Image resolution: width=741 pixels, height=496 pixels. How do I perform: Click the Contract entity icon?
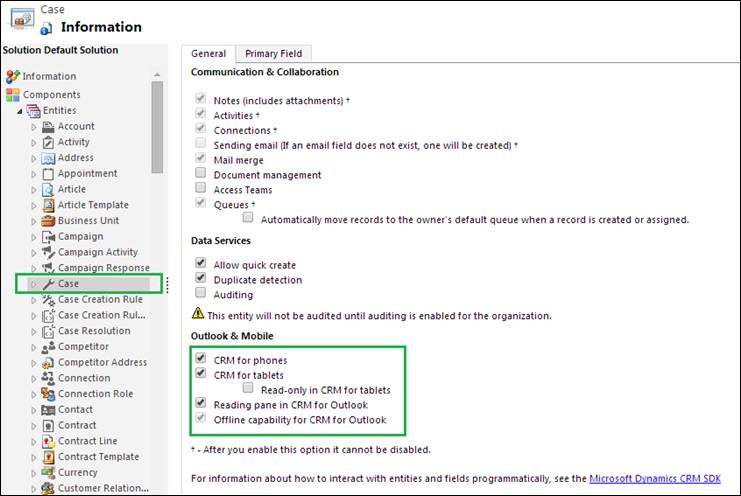(x=48, y=426)
